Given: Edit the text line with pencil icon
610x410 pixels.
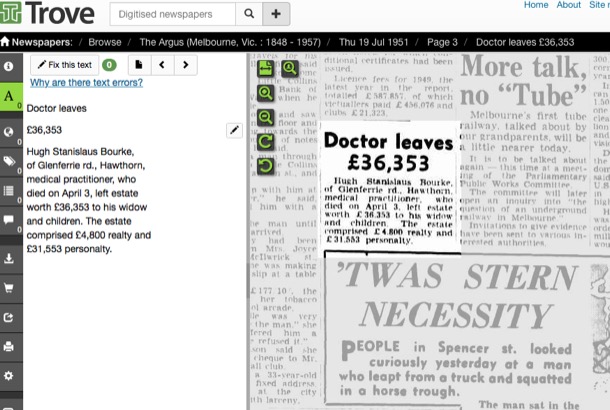Looking at the screenshot, I should pos(234,130).
